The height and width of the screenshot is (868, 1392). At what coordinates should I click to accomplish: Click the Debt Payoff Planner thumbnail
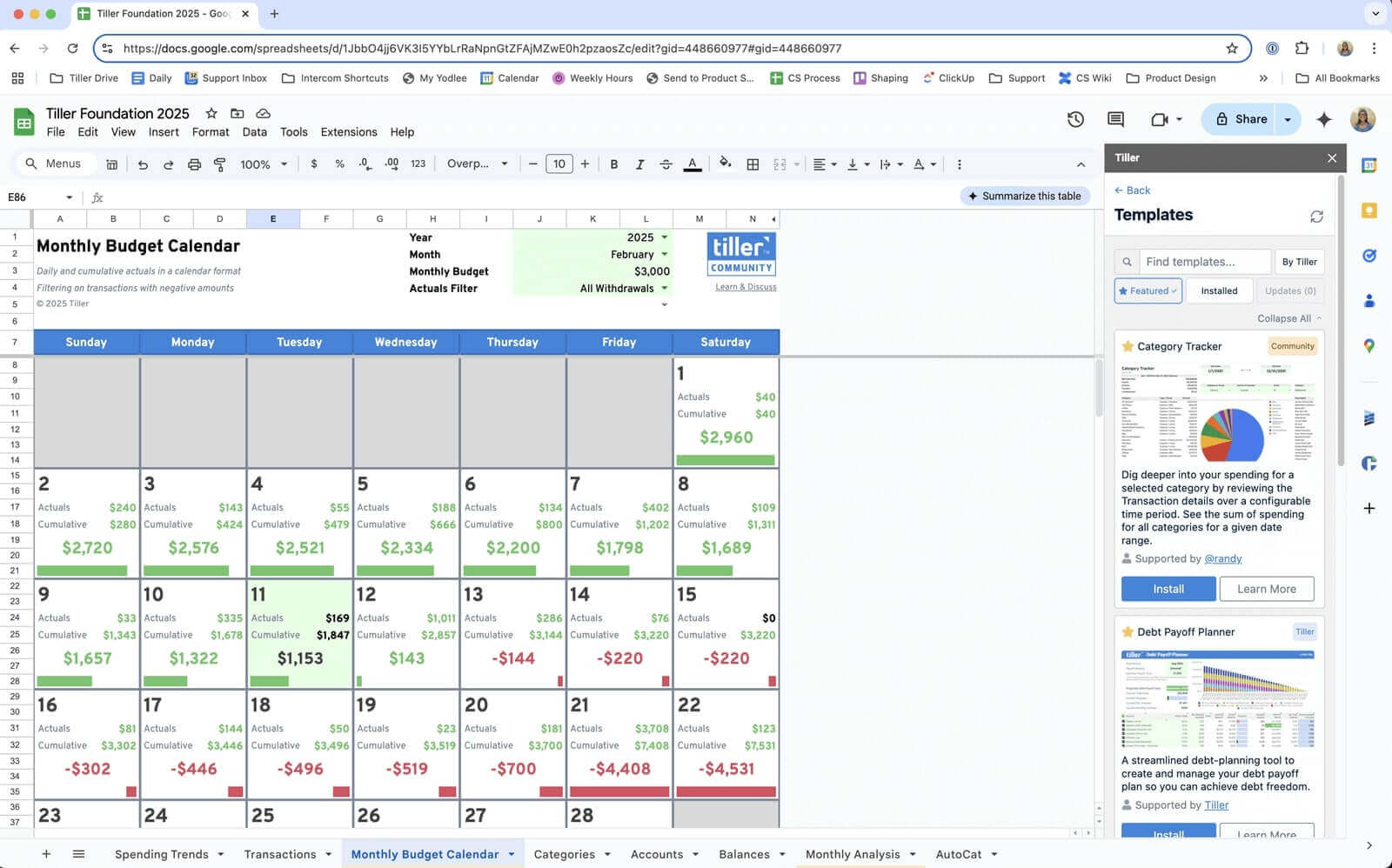tap(1217, 698)
